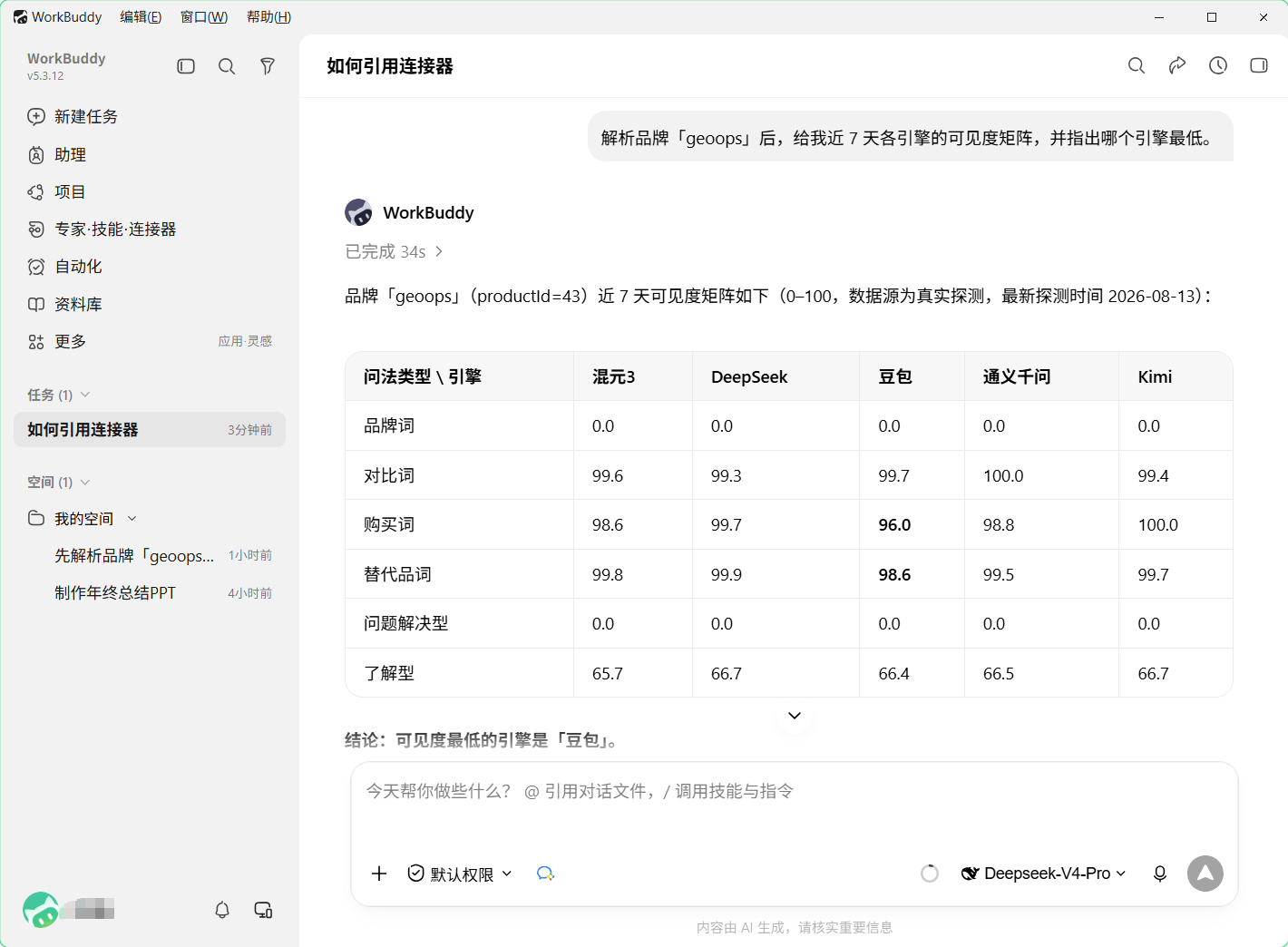
Task: Collapse the 空间 (1) section
Action: pyautogui.click(x=85, y=482)
